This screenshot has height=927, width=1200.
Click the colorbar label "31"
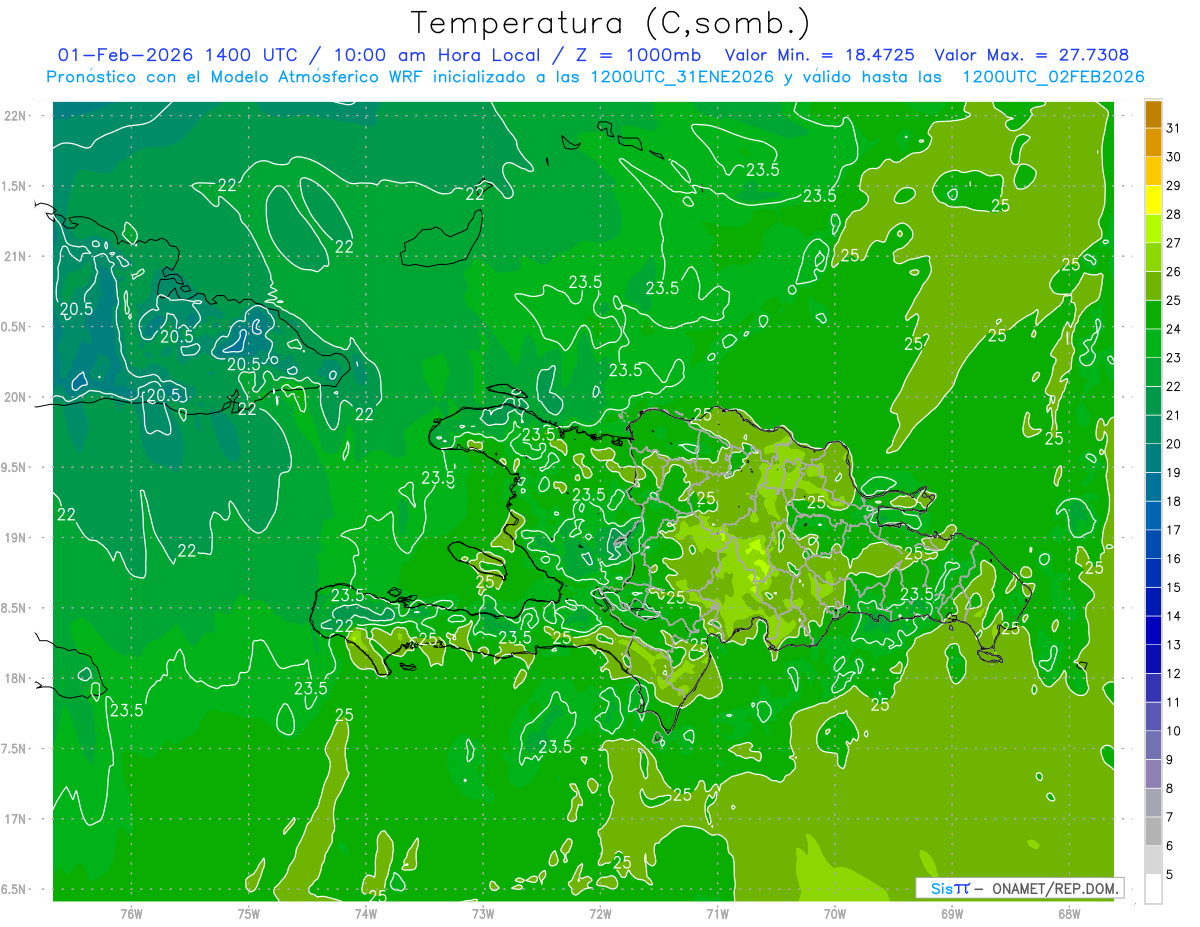[1174, 128]
